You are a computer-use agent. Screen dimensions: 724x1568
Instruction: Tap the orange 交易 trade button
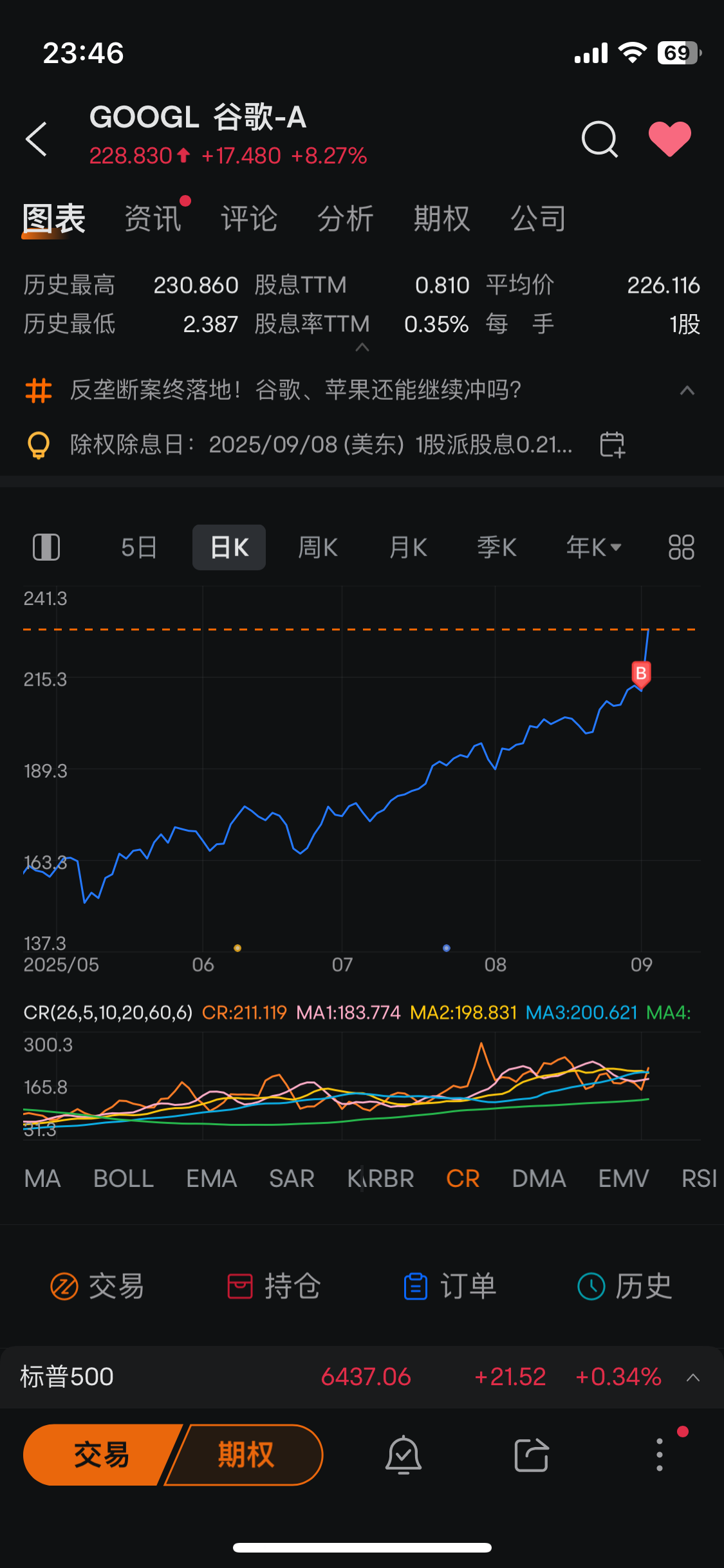[102, 1455]
